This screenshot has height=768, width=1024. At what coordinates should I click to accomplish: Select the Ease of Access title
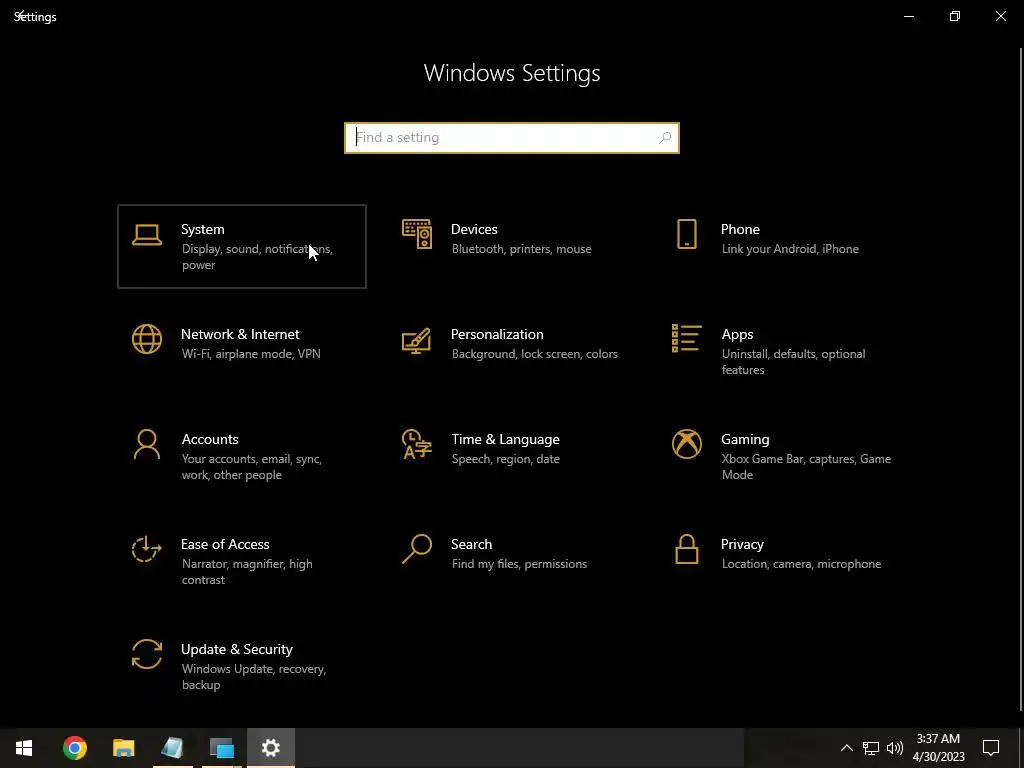[225, 545]
